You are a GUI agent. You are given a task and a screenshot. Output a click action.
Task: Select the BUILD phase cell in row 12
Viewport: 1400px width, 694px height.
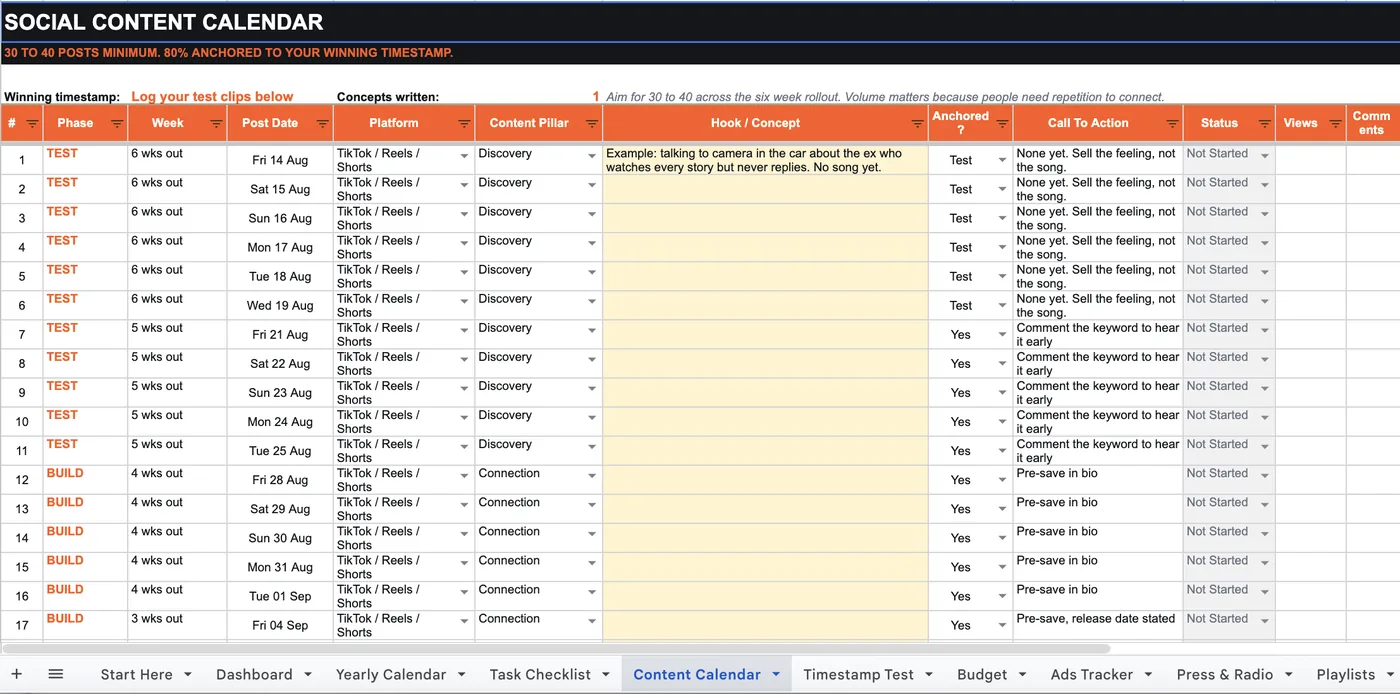(85, 480)
